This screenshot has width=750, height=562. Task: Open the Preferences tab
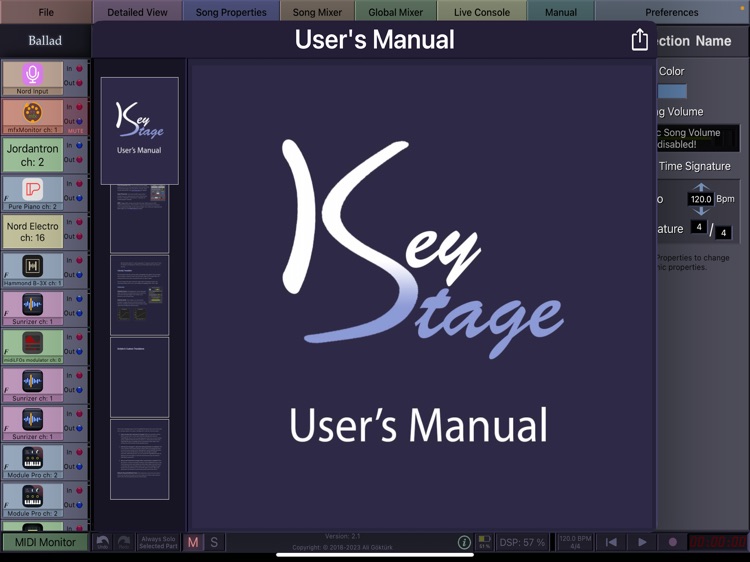pyautogui.click(x=672, y=12)
